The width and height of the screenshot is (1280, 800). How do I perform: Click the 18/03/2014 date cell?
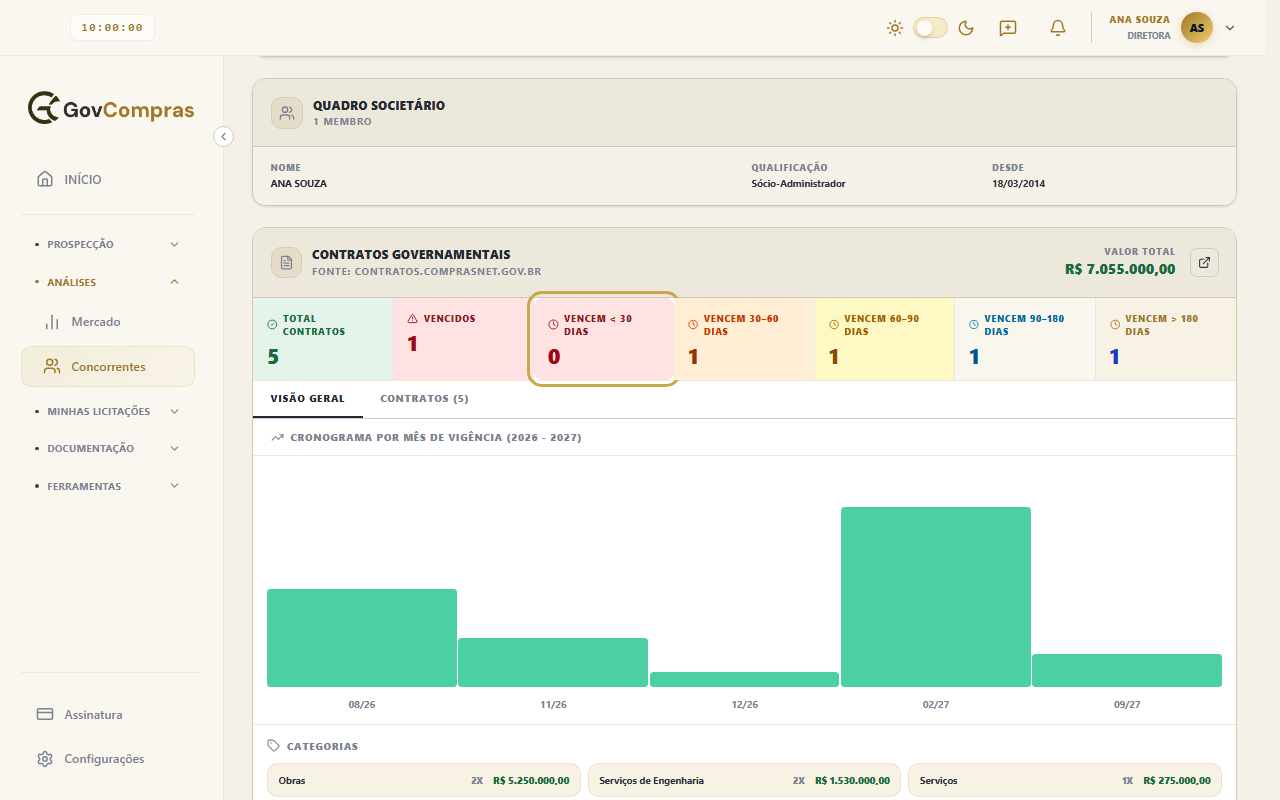point(1018,184)
